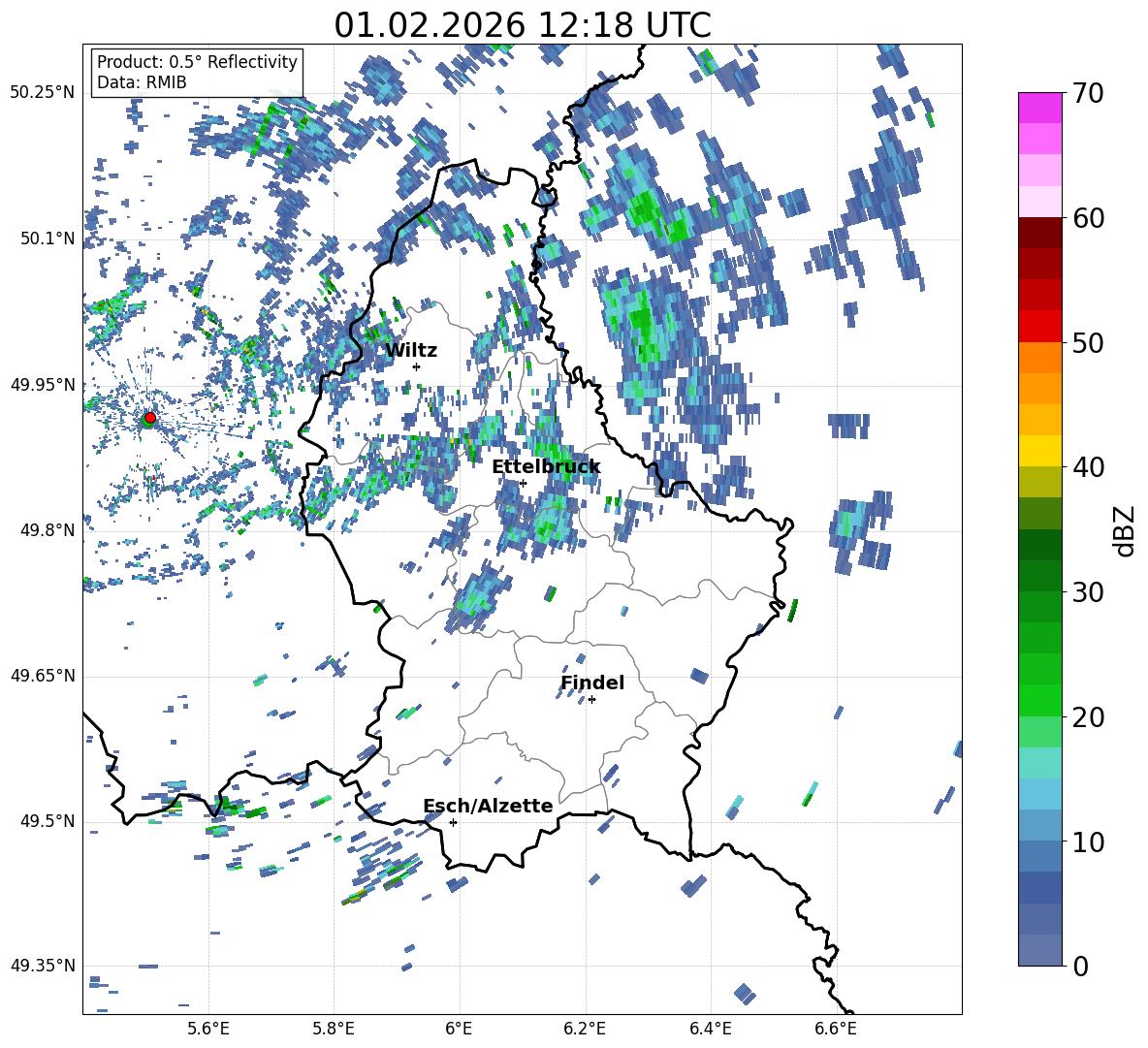The width and height of the screenshot is (1148, 1048).
Task: Click the 50.1°N latitude label
Action: click(48, 238)
